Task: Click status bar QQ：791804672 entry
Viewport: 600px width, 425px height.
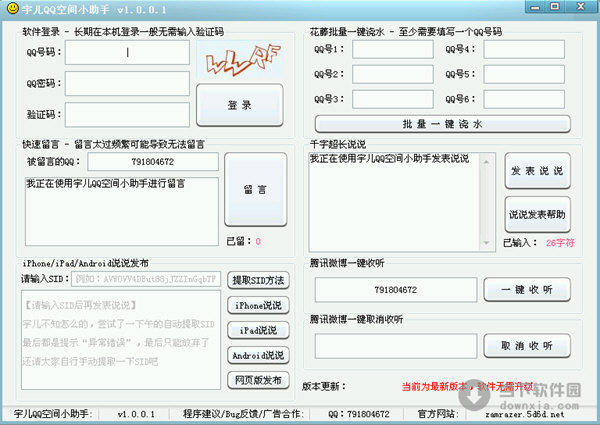Action: pos(358,414)
